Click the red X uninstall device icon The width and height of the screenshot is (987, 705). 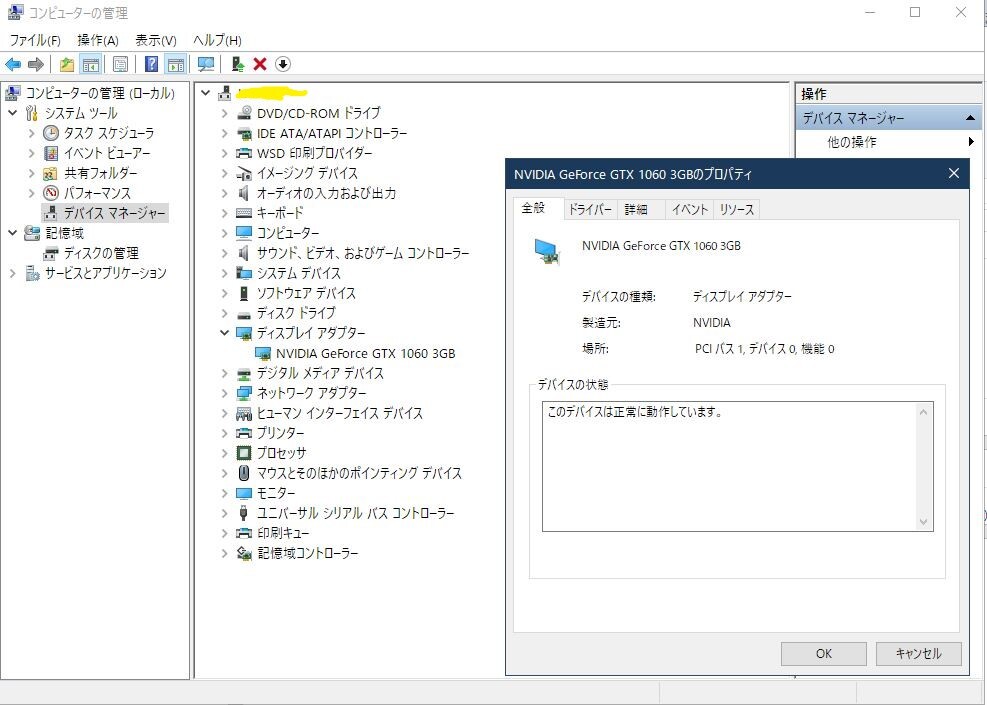pyautogui.click(x=260, y=65)
